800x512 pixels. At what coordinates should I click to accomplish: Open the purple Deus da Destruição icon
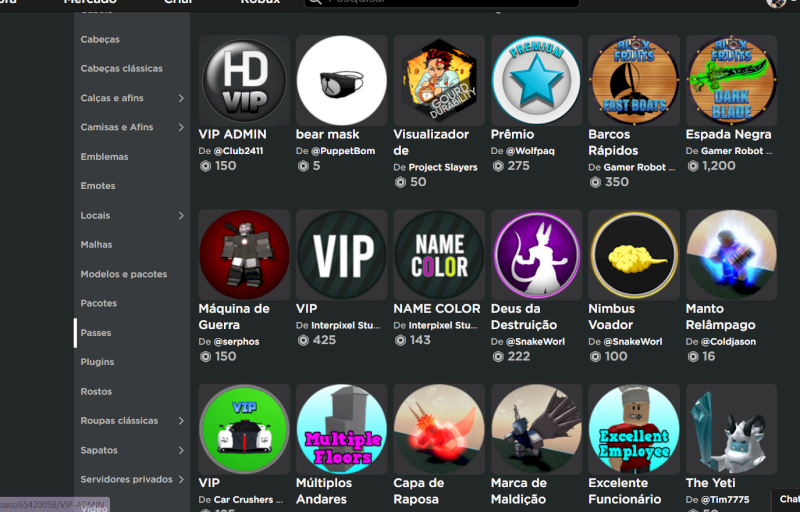coord(537,255)
